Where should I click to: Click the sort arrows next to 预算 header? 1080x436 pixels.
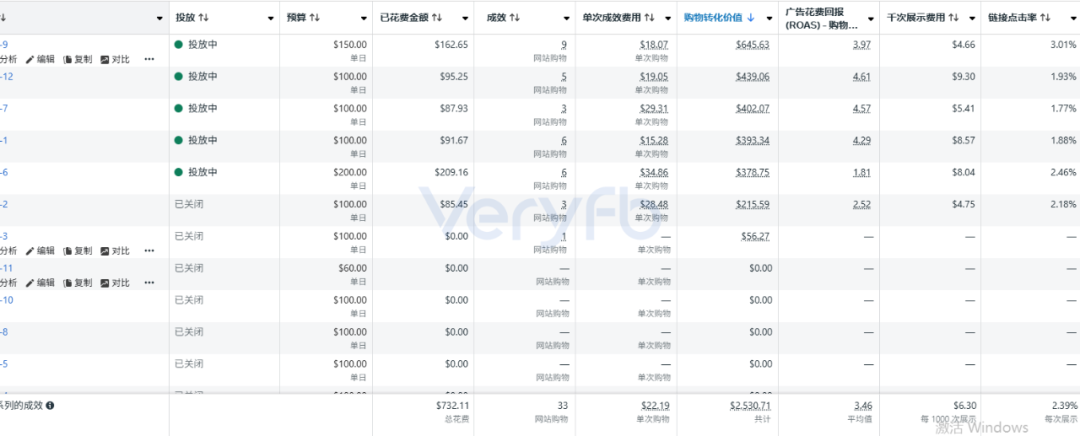(315, 17)
